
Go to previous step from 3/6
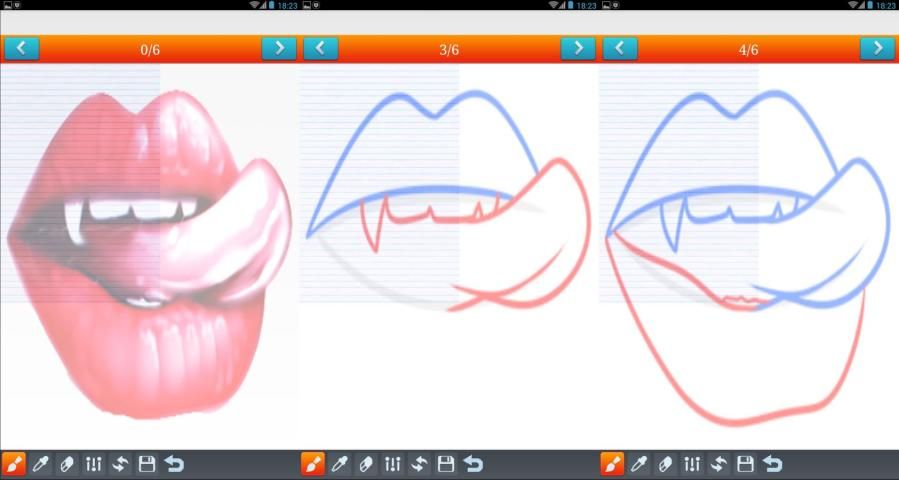coord(320,48)
